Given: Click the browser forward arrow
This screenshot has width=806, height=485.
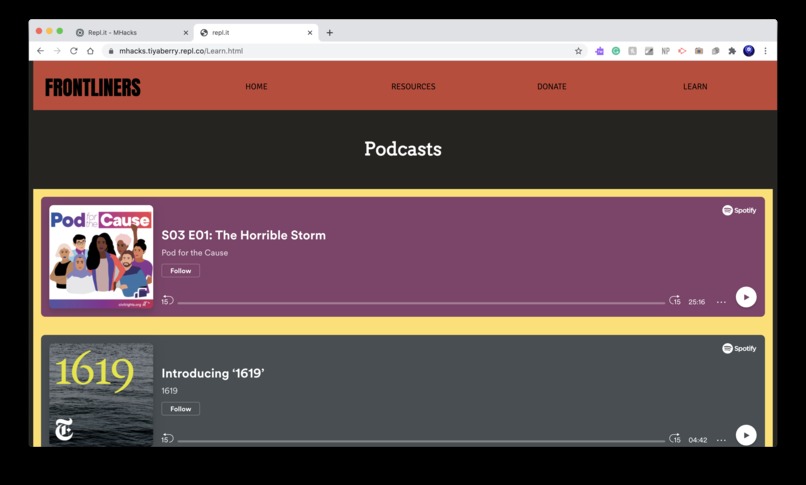Looking at the screenshot, I should [x=57, y=51].
